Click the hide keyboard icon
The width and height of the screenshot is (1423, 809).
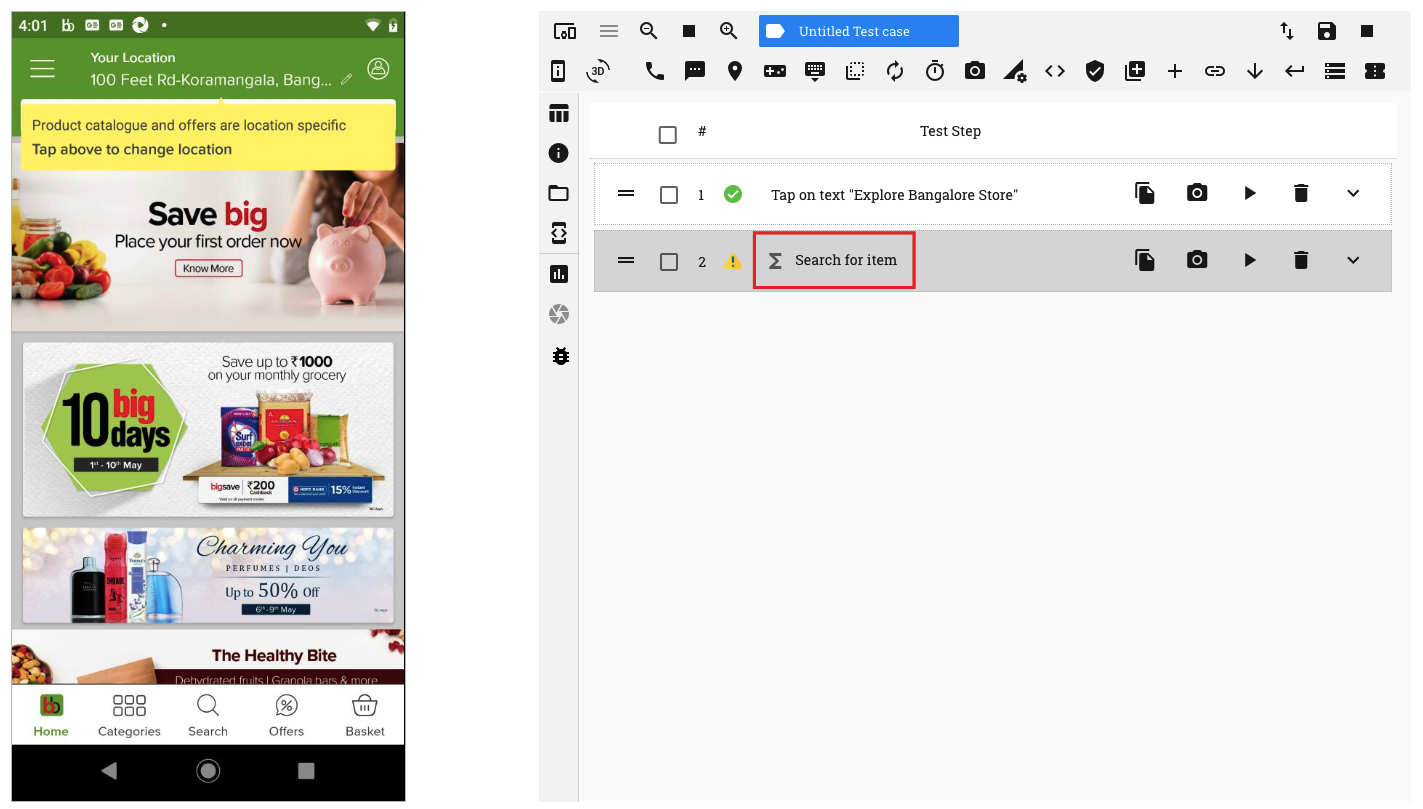tap(815, 71)
